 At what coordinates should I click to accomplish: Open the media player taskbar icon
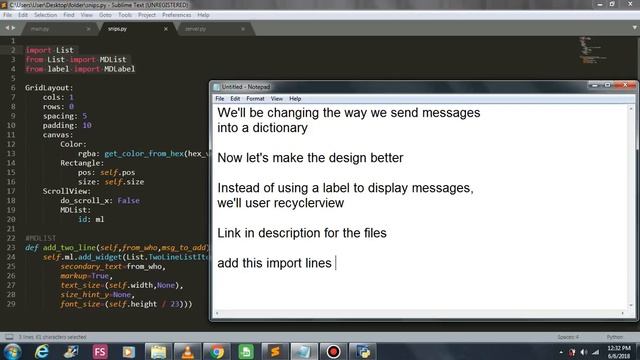129,351
